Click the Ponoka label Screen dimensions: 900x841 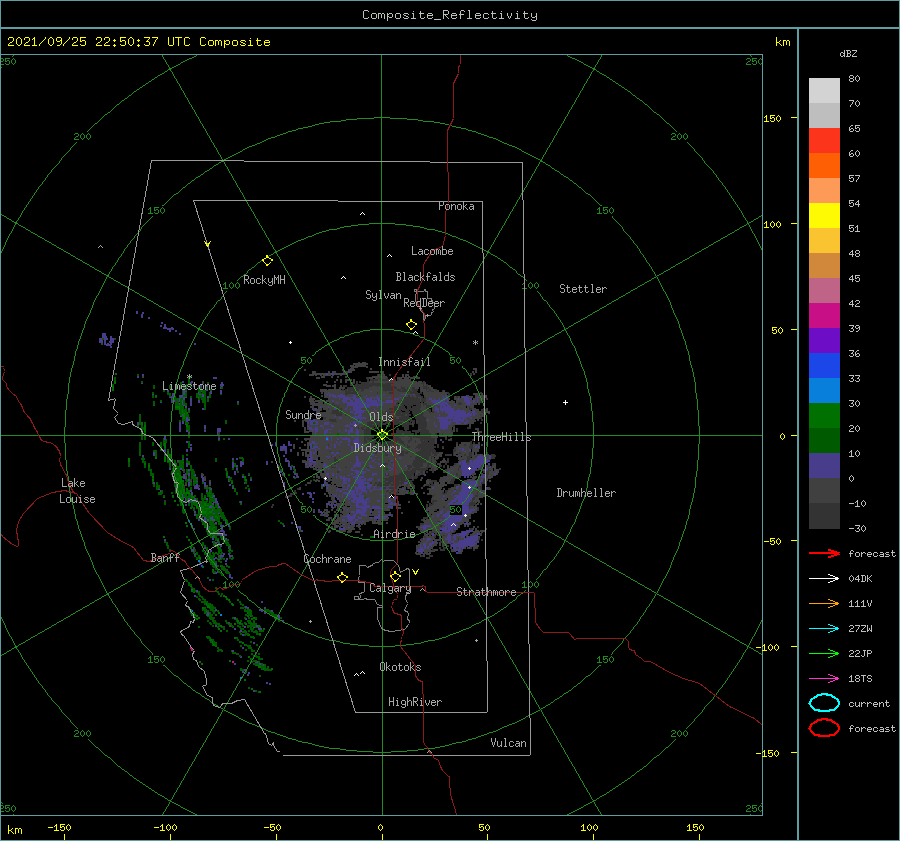click(x=456, y=206)
